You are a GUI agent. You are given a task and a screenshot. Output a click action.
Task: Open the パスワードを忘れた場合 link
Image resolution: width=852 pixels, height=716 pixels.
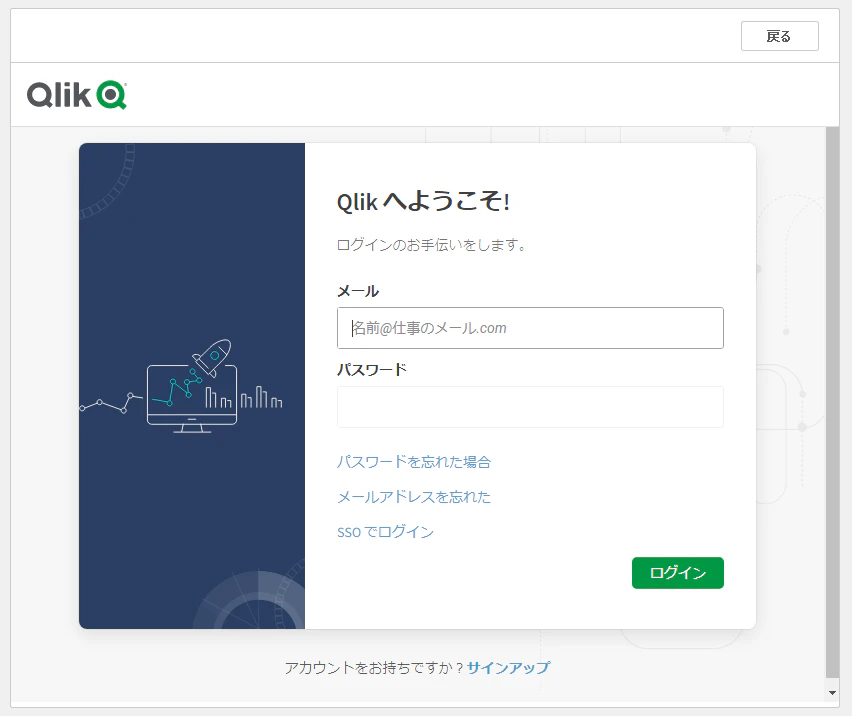tap(414, 462)
